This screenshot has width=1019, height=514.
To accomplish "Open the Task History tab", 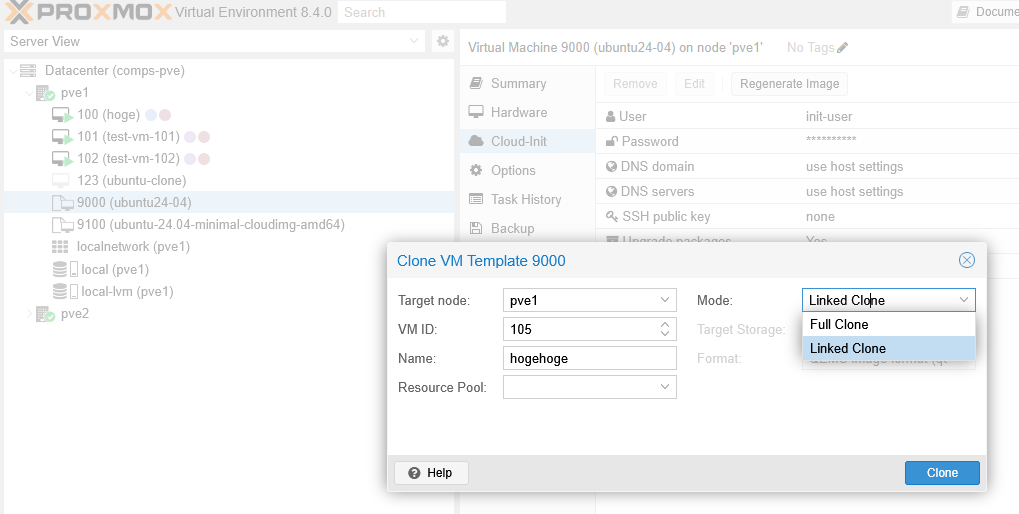I will pos(528,199).
